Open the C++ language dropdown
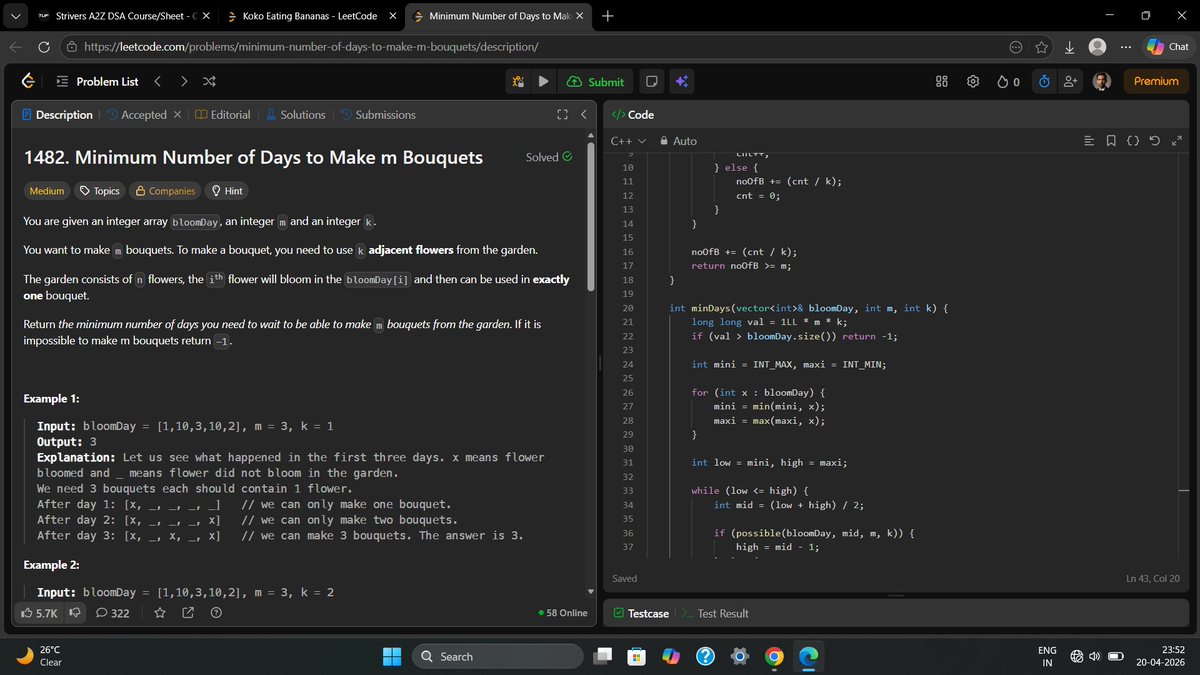1200x675 pixels. [x=620, y=141]
